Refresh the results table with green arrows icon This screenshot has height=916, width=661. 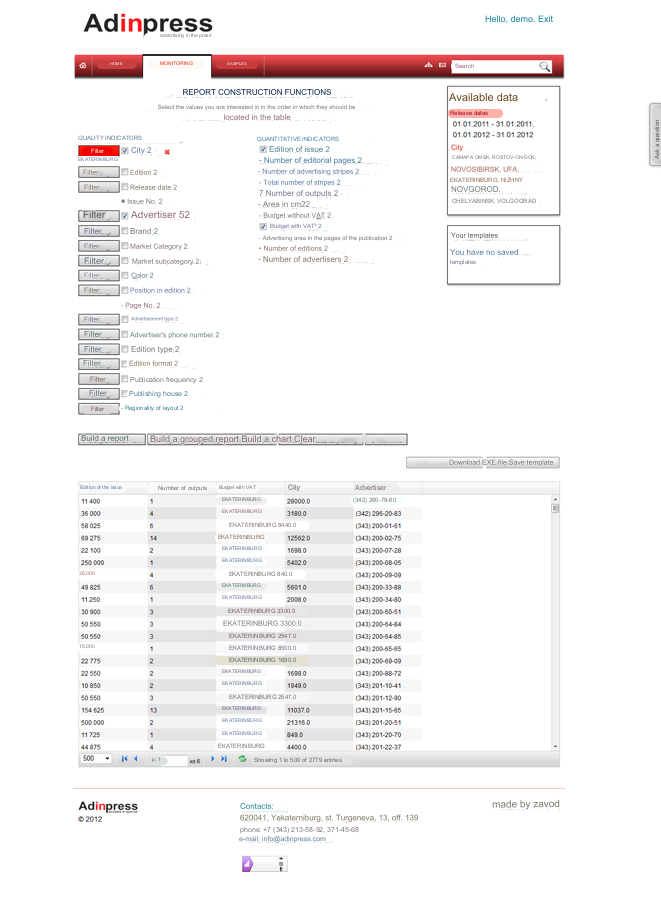tap(242, 759)
